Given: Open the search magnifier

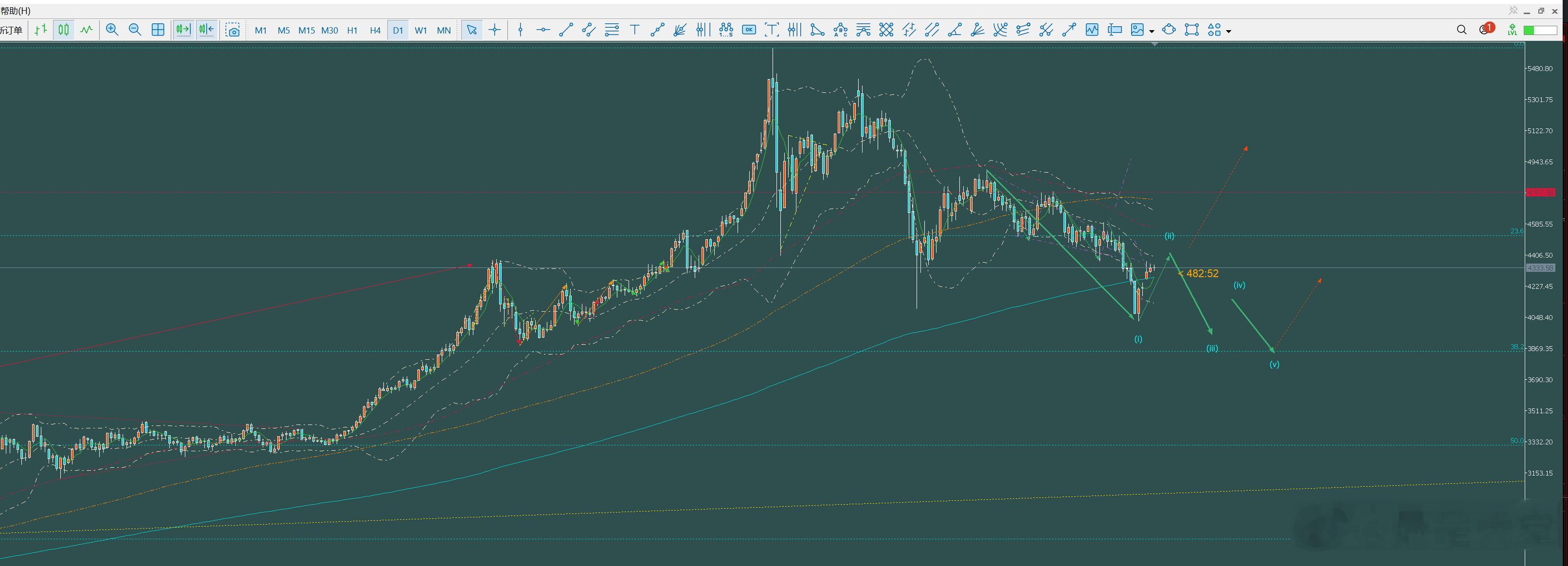Looking at the screenshot, I should click(1461, 30).
